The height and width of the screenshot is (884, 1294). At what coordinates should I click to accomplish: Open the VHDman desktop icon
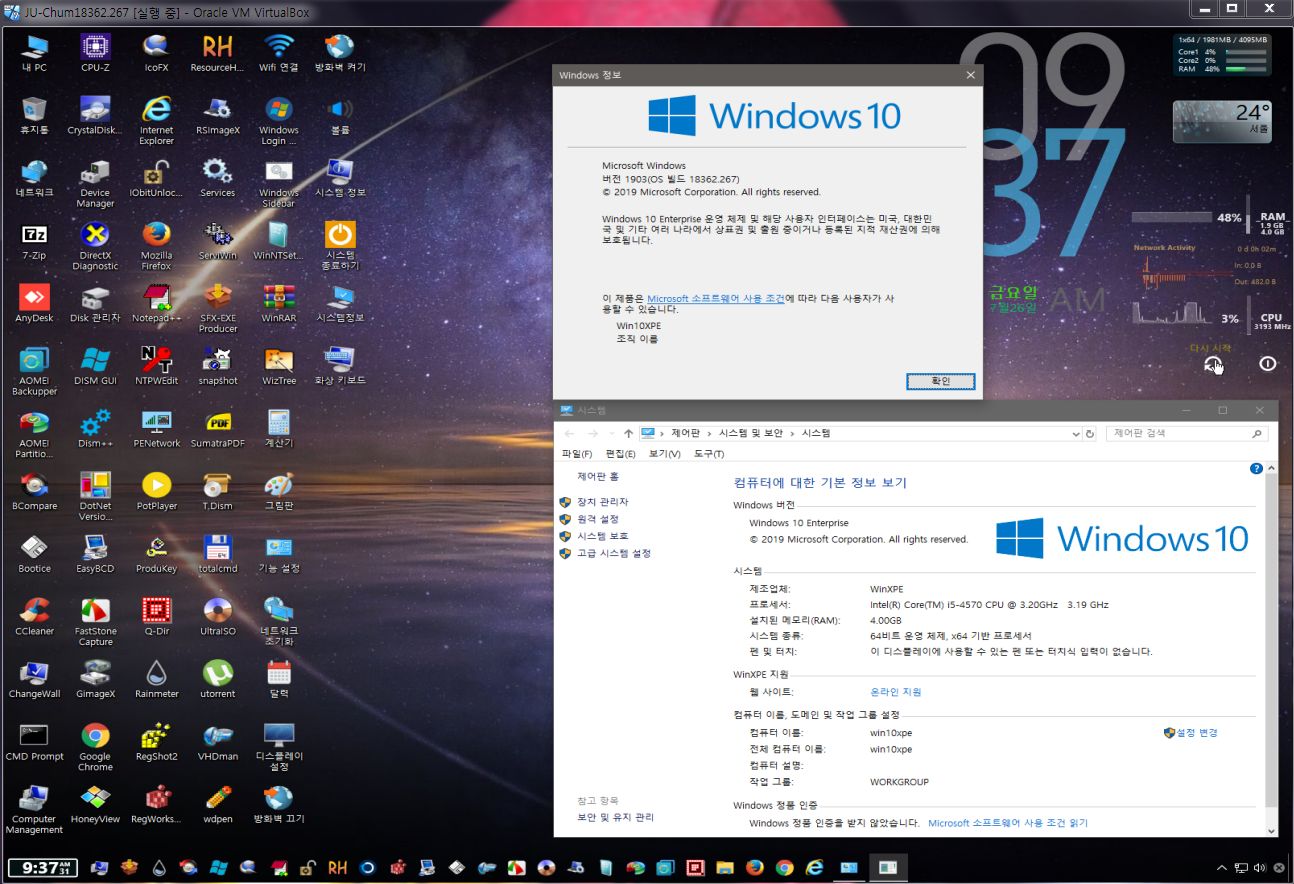pyautogui.click(x=218, y=743)
